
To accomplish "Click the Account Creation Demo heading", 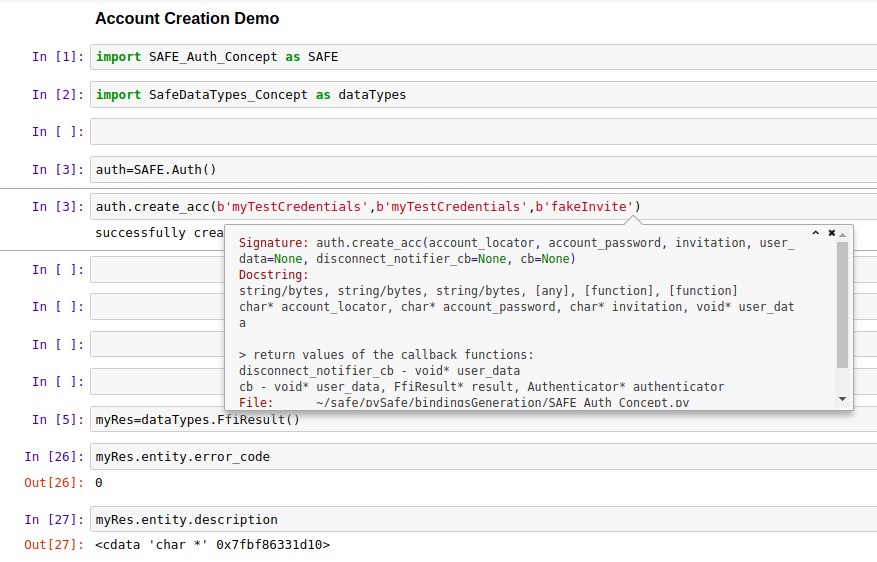I will pos(187,19).
